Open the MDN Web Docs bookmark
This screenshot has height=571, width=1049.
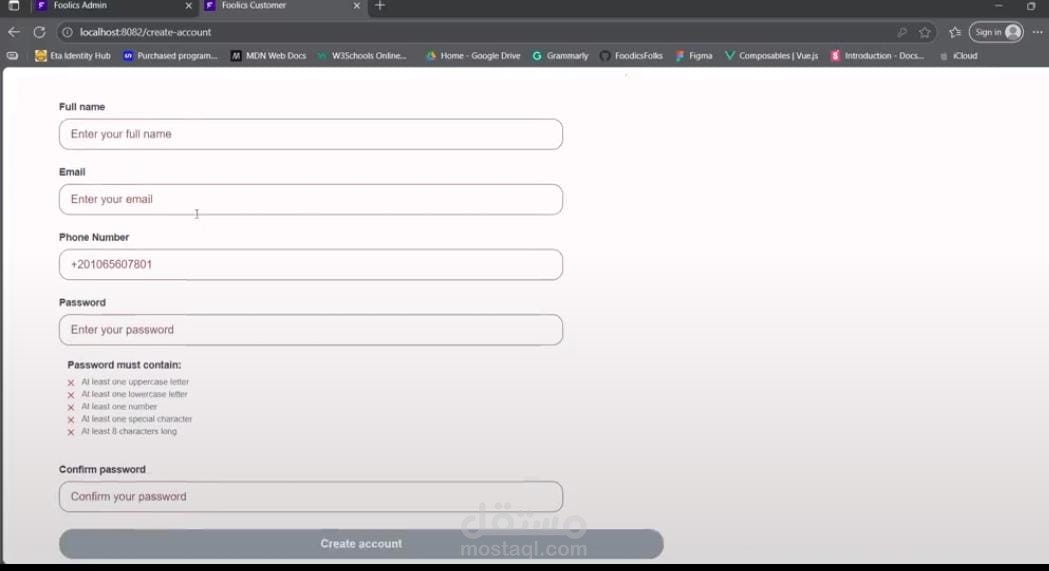tap(268, 55)
